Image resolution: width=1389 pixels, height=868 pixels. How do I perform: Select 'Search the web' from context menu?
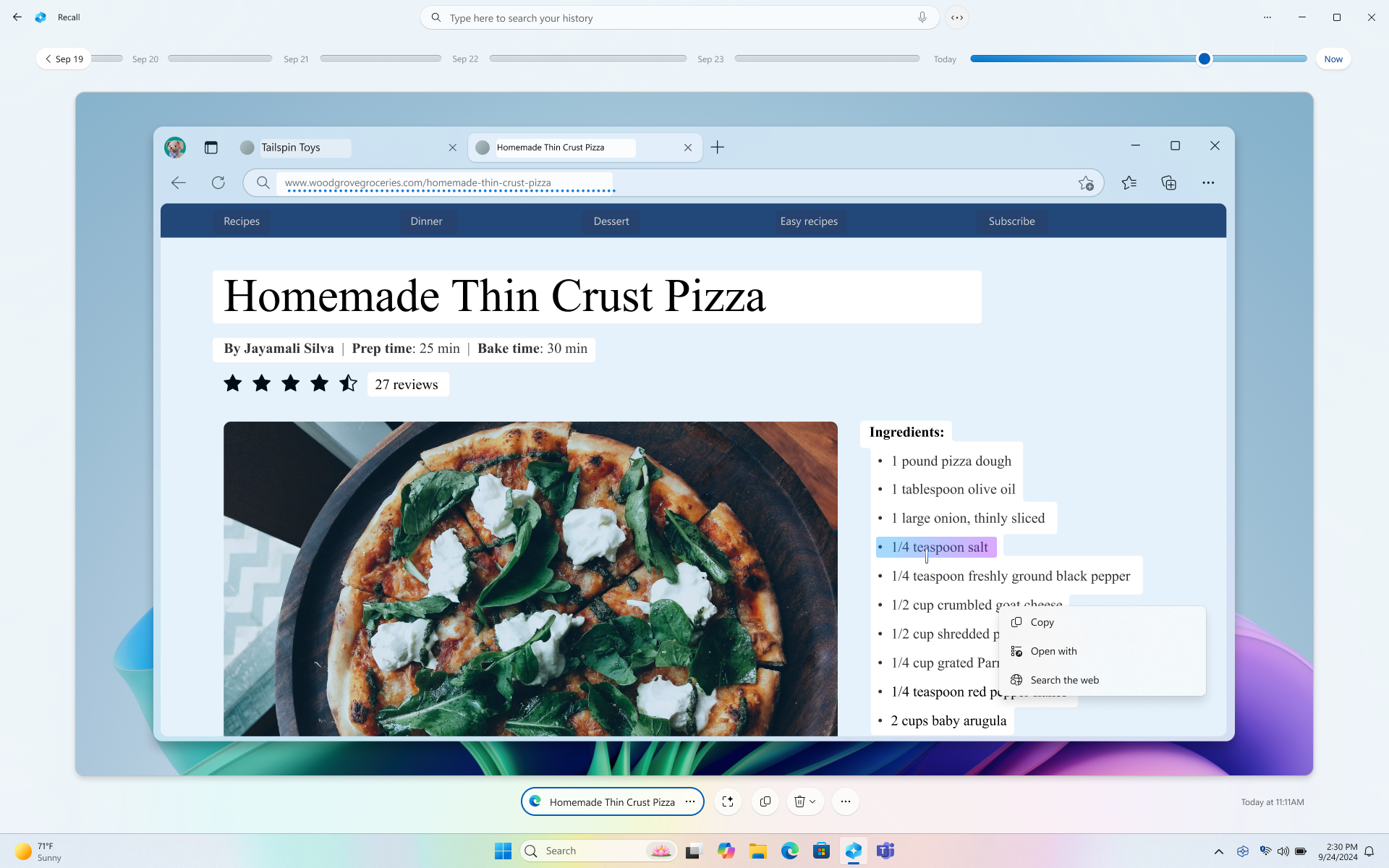click(x=1064, y=679)
